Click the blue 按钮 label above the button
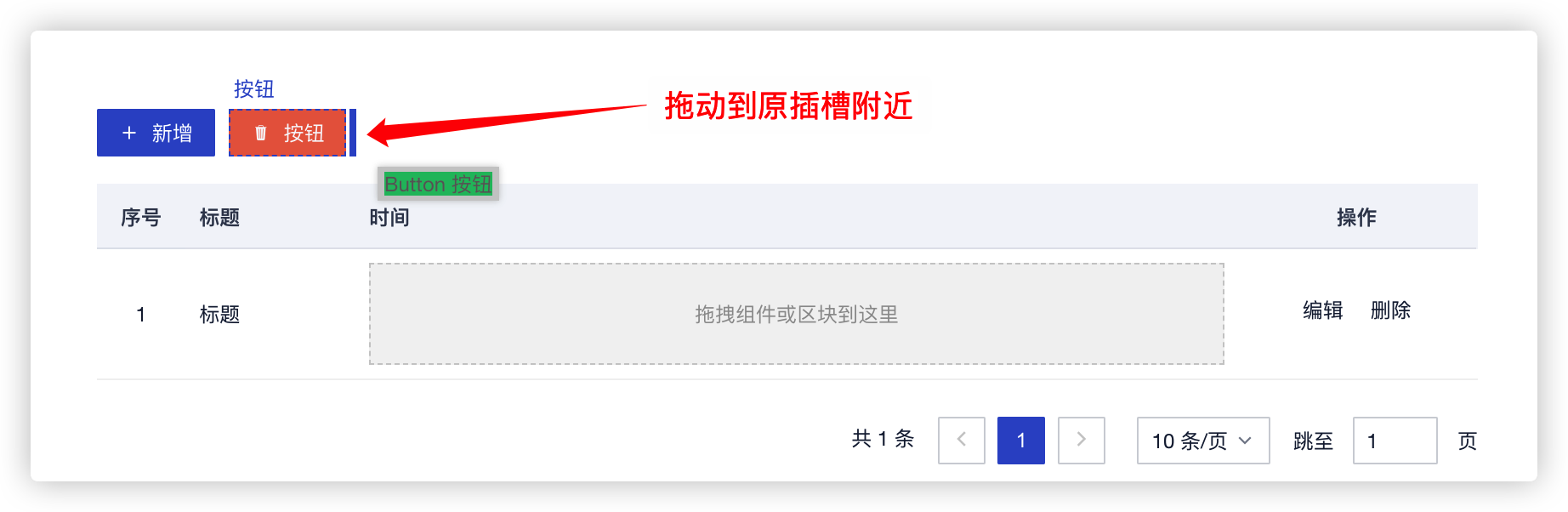This screenshot has width=1568, height=512. pyautogui.click(x=253, y=89)
